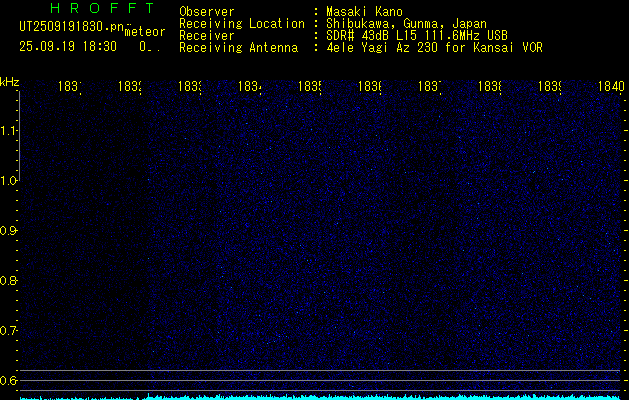Click the Receiving Location label

[242, 24]
